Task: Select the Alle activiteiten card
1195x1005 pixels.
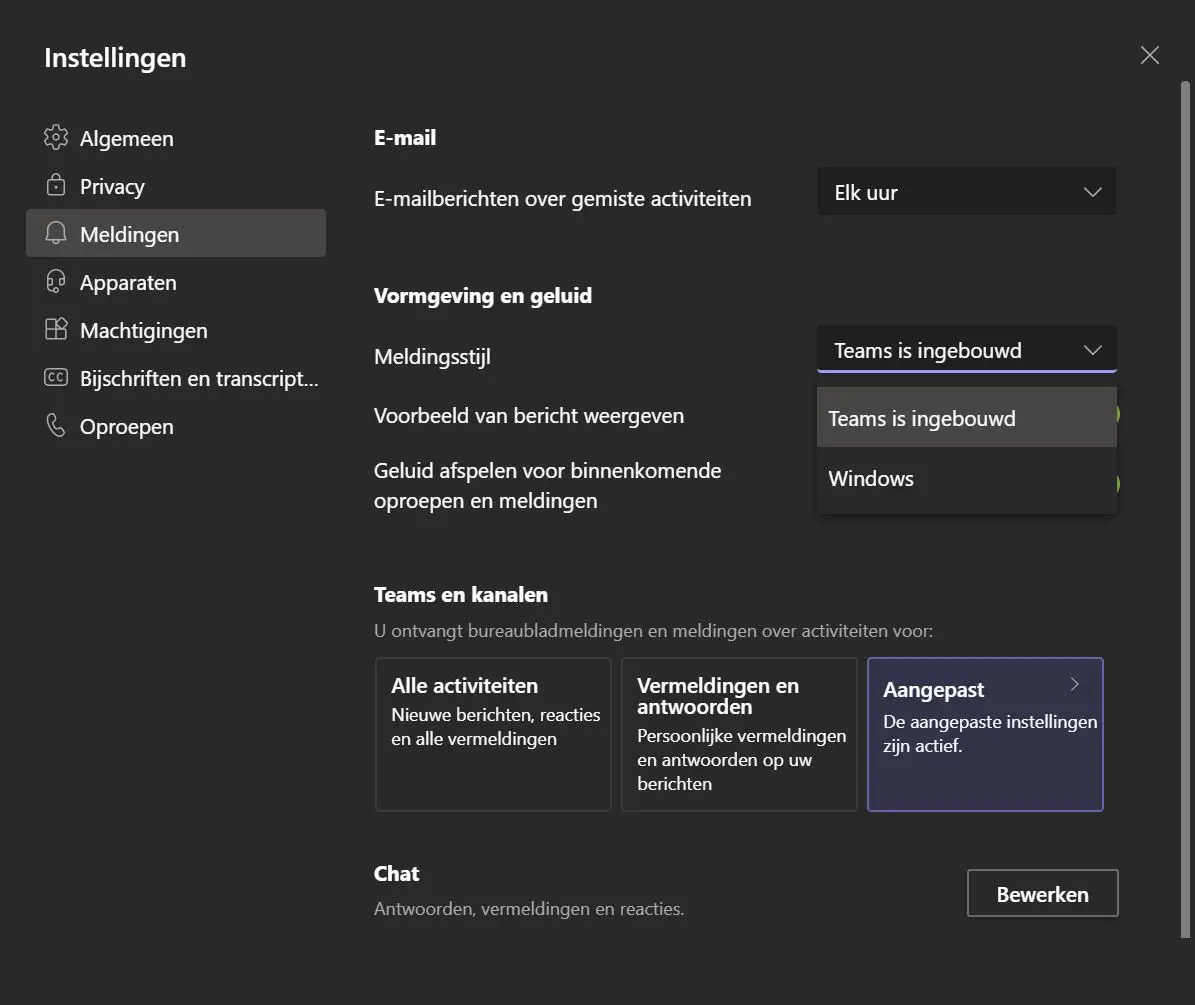Action: pyautogui.click(x=493, y=735)
